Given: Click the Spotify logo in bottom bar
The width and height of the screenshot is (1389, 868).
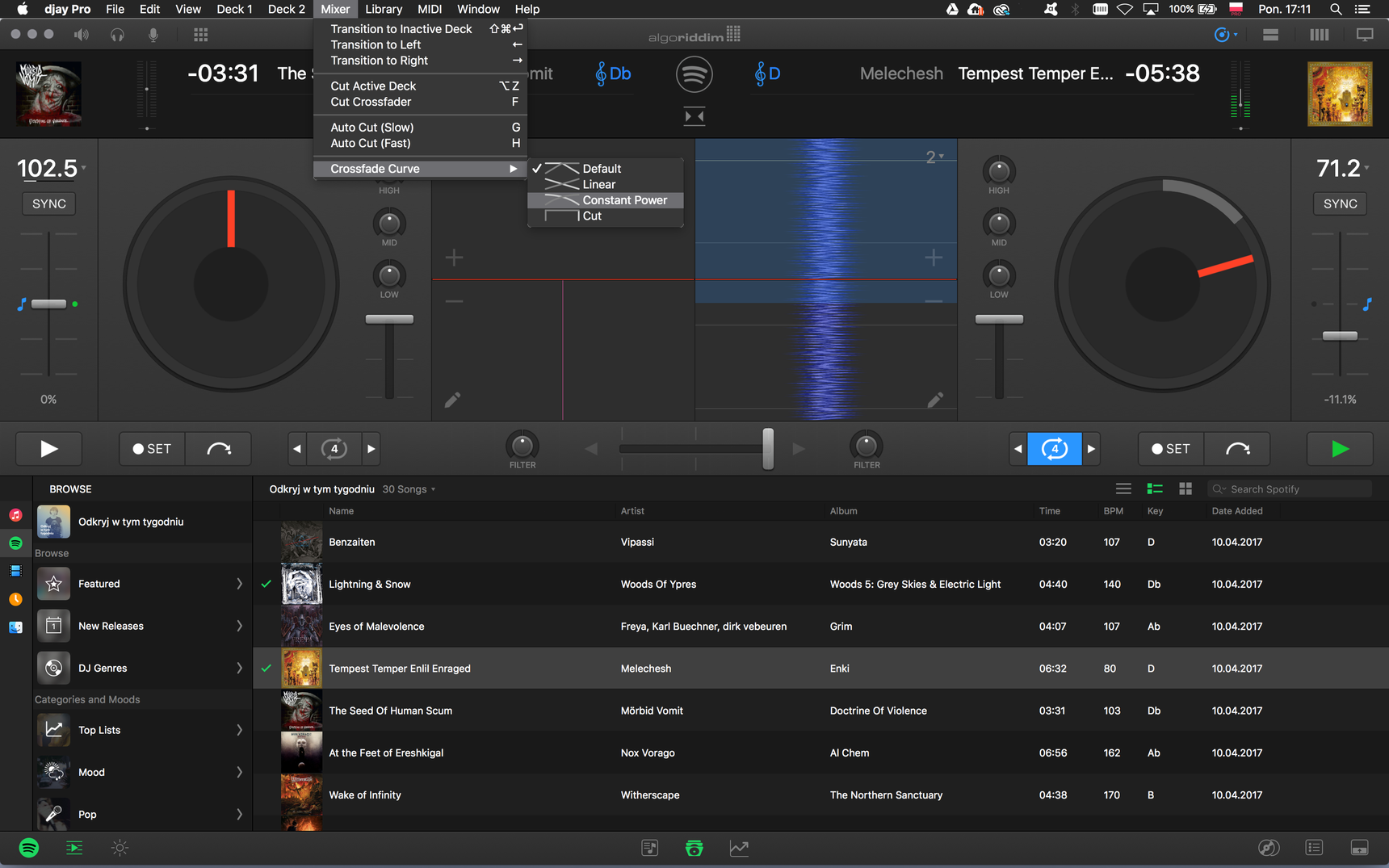Looking at the screenshot, I should (x=29, y=848).
